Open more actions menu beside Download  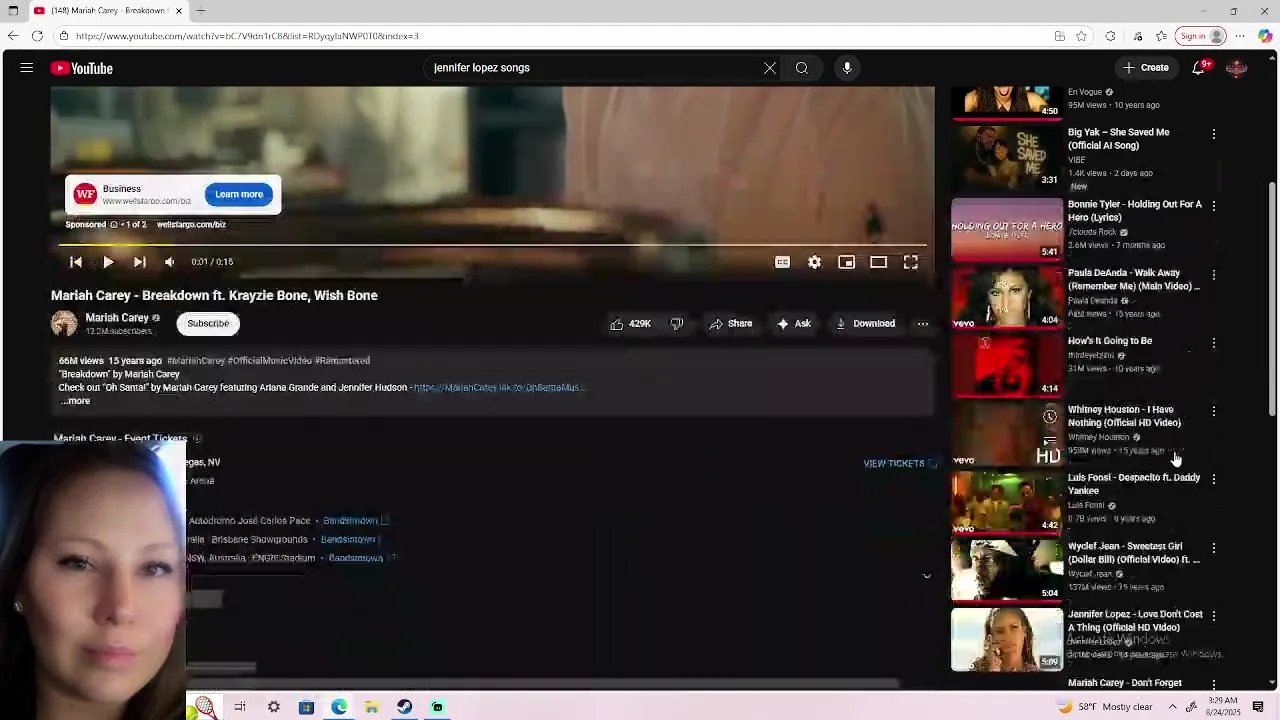coord(922,324)
